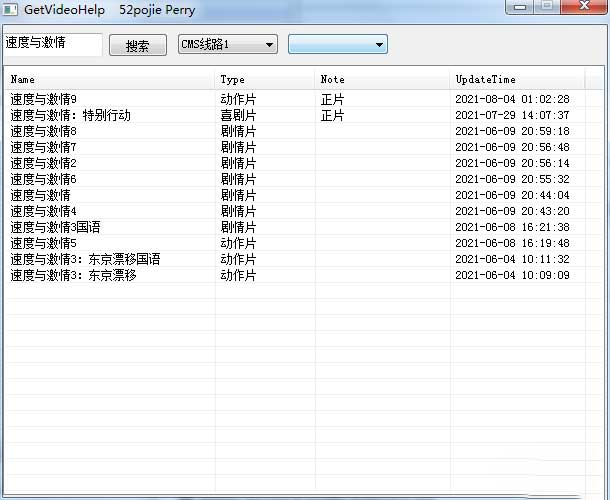Minimize the GetVideoHelp window
610x500 pixels.
[520, 7]
